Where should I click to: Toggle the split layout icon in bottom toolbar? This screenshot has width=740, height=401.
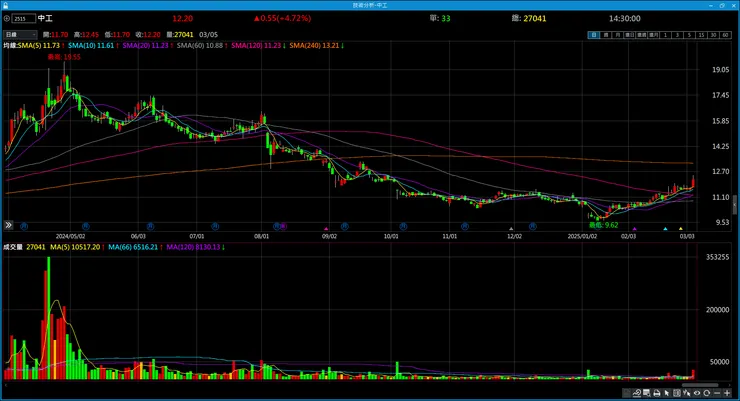[677, 393]
